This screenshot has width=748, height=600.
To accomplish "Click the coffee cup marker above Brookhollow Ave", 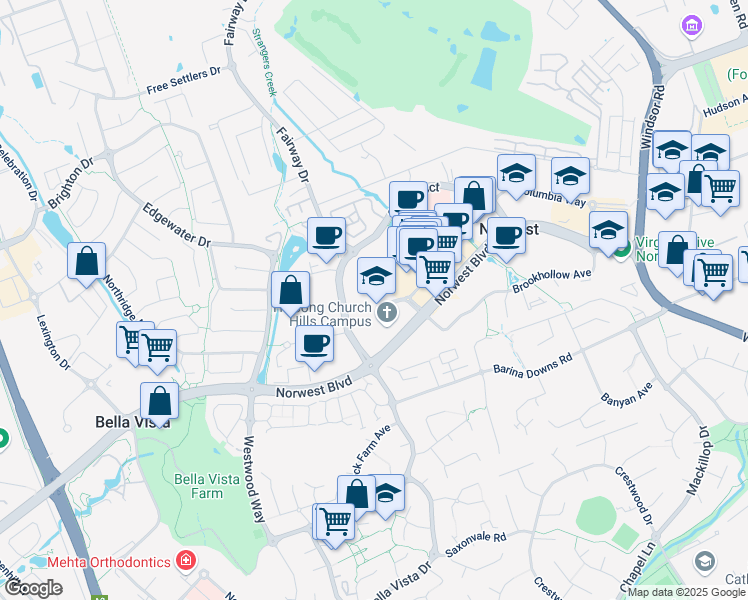I will [x=507, y=239].
